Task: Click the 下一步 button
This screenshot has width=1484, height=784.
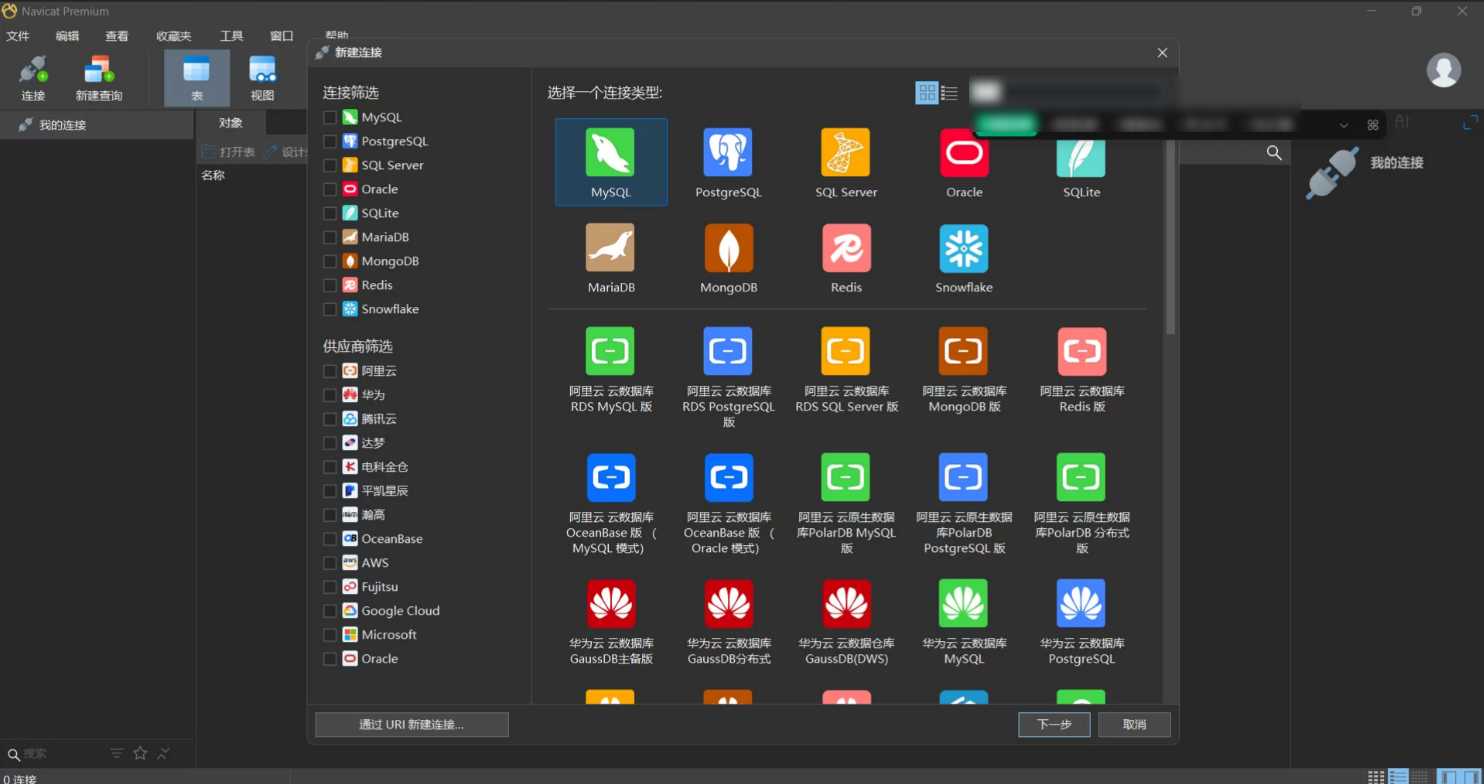Action: [x=1054, y=724]
